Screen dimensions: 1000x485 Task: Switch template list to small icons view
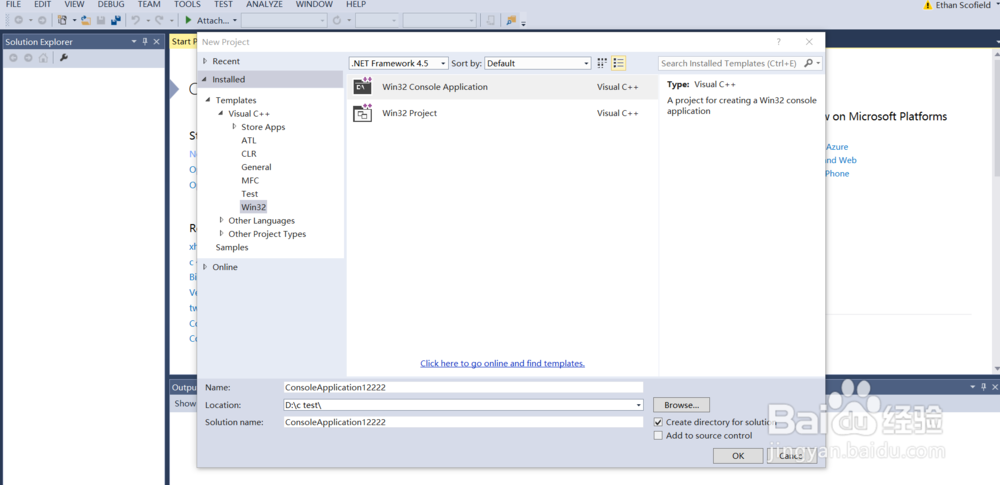(602, 63)
